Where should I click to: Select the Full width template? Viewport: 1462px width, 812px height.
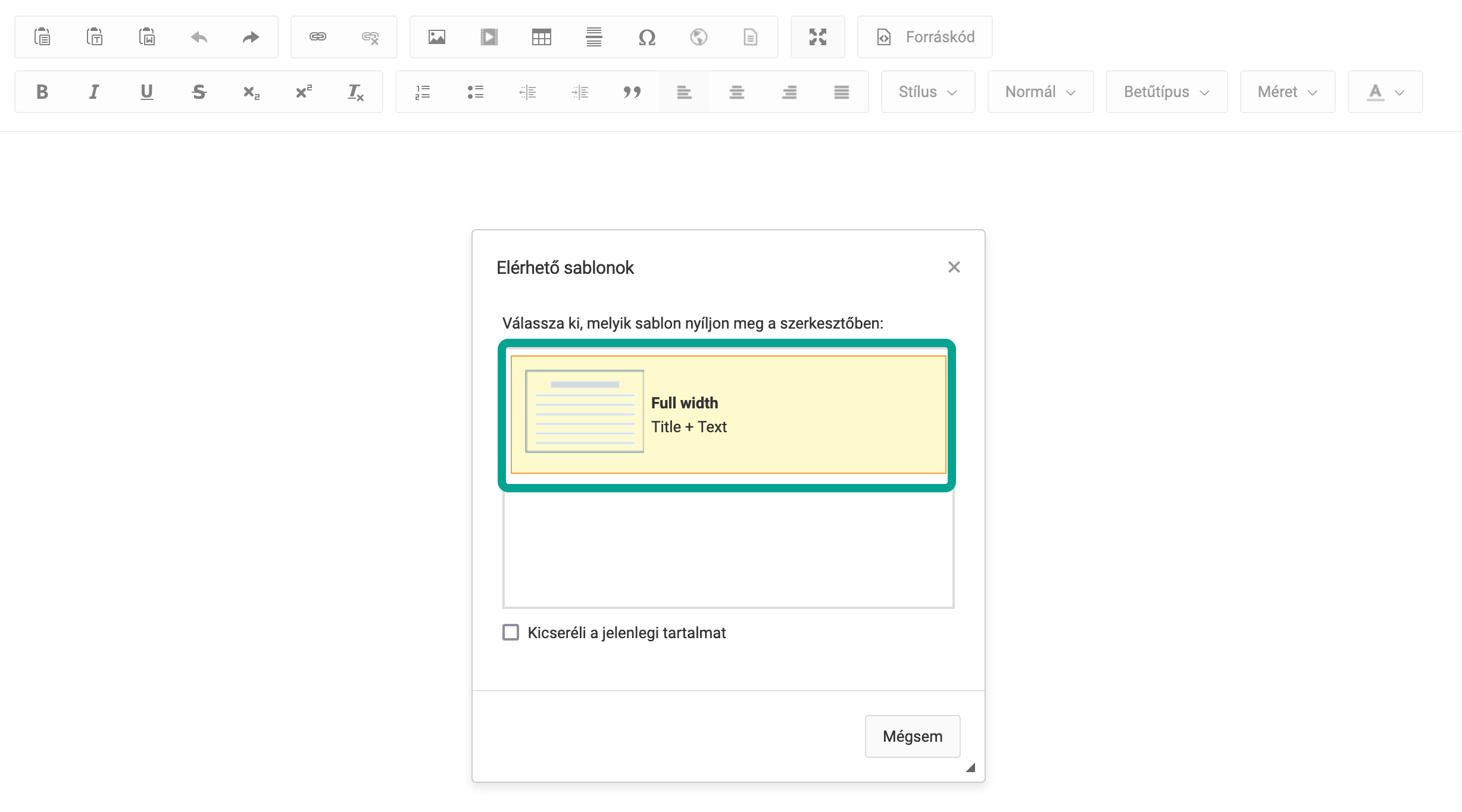click(x=728, y=414)
